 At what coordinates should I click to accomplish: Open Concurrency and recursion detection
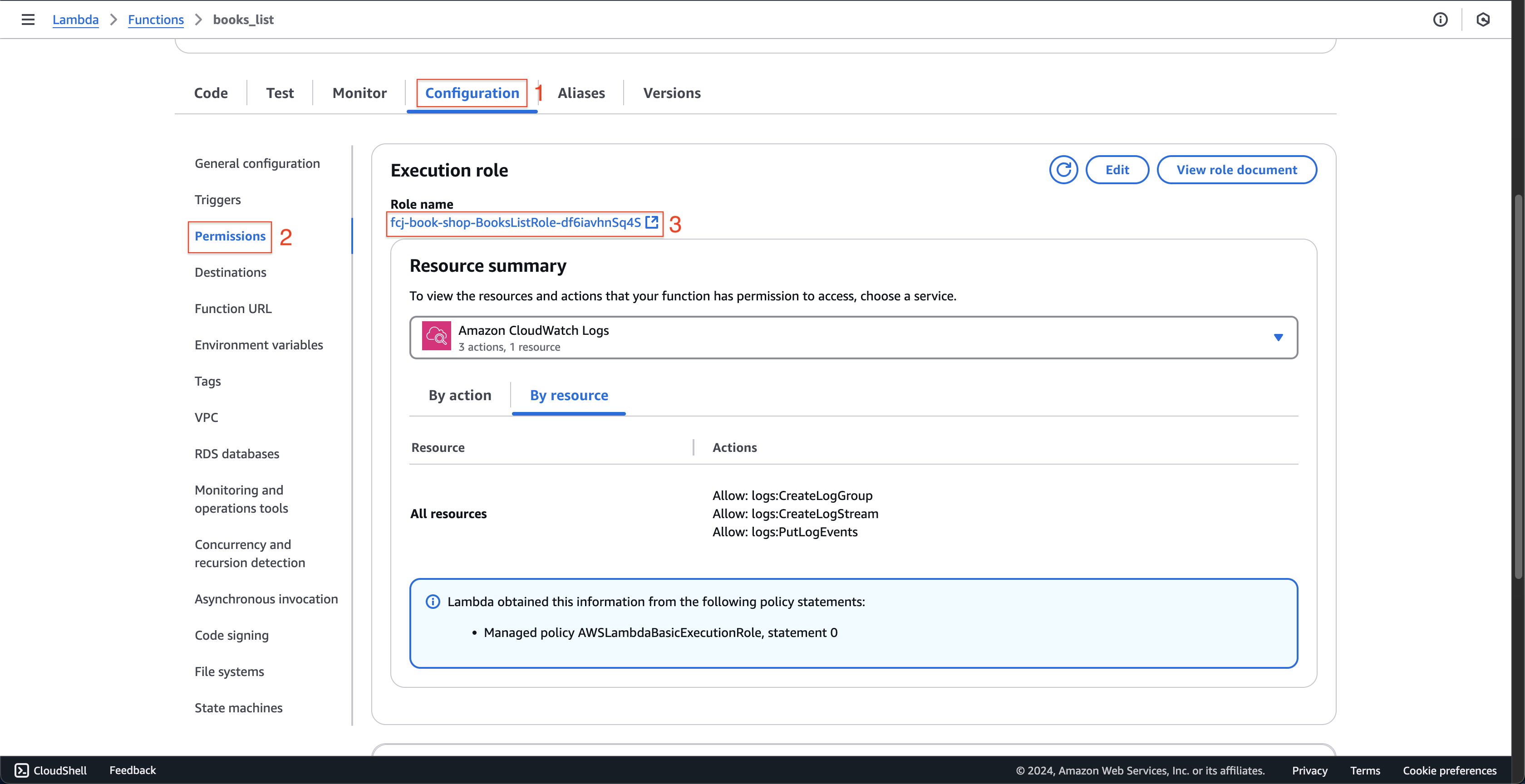pyautogui.click(x=250, y=554)
